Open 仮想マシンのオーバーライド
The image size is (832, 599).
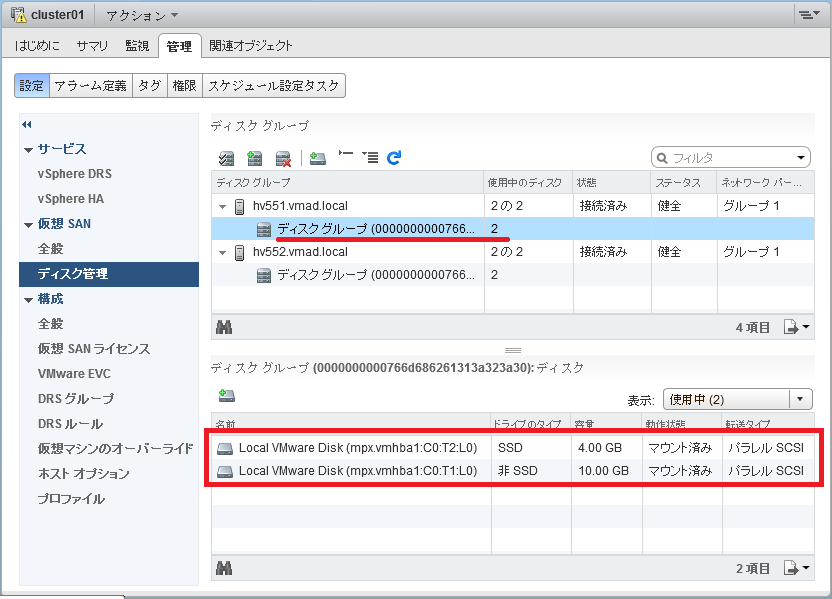pos(116,449)
